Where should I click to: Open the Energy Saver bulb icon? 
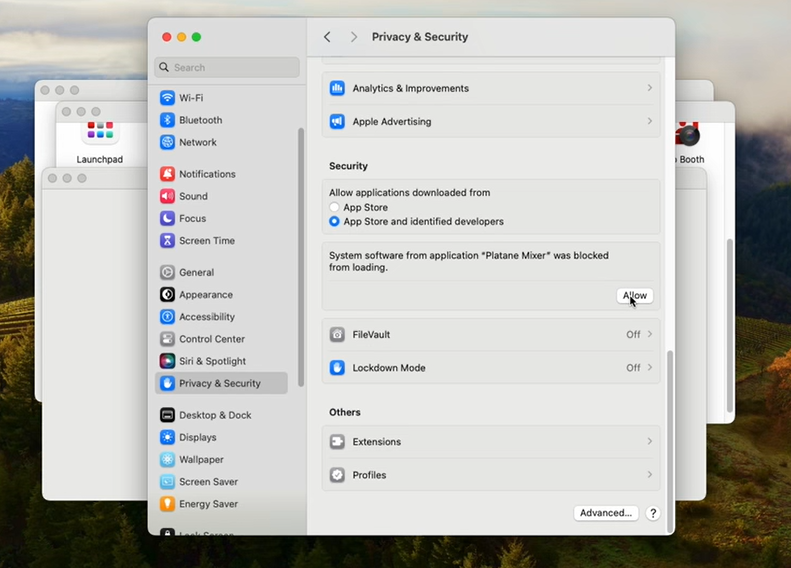167,504
